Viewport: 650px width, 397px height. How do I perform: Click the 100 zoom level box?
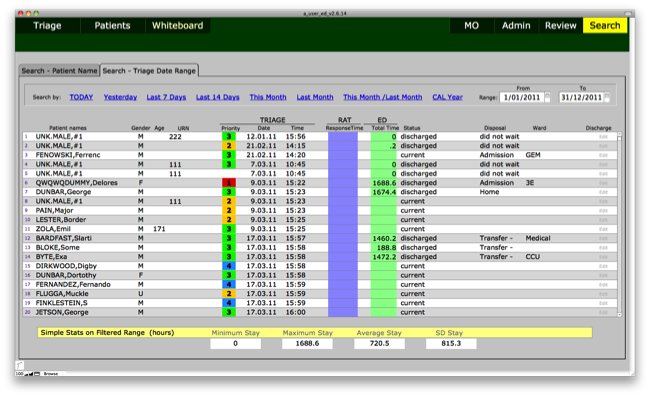19,374
